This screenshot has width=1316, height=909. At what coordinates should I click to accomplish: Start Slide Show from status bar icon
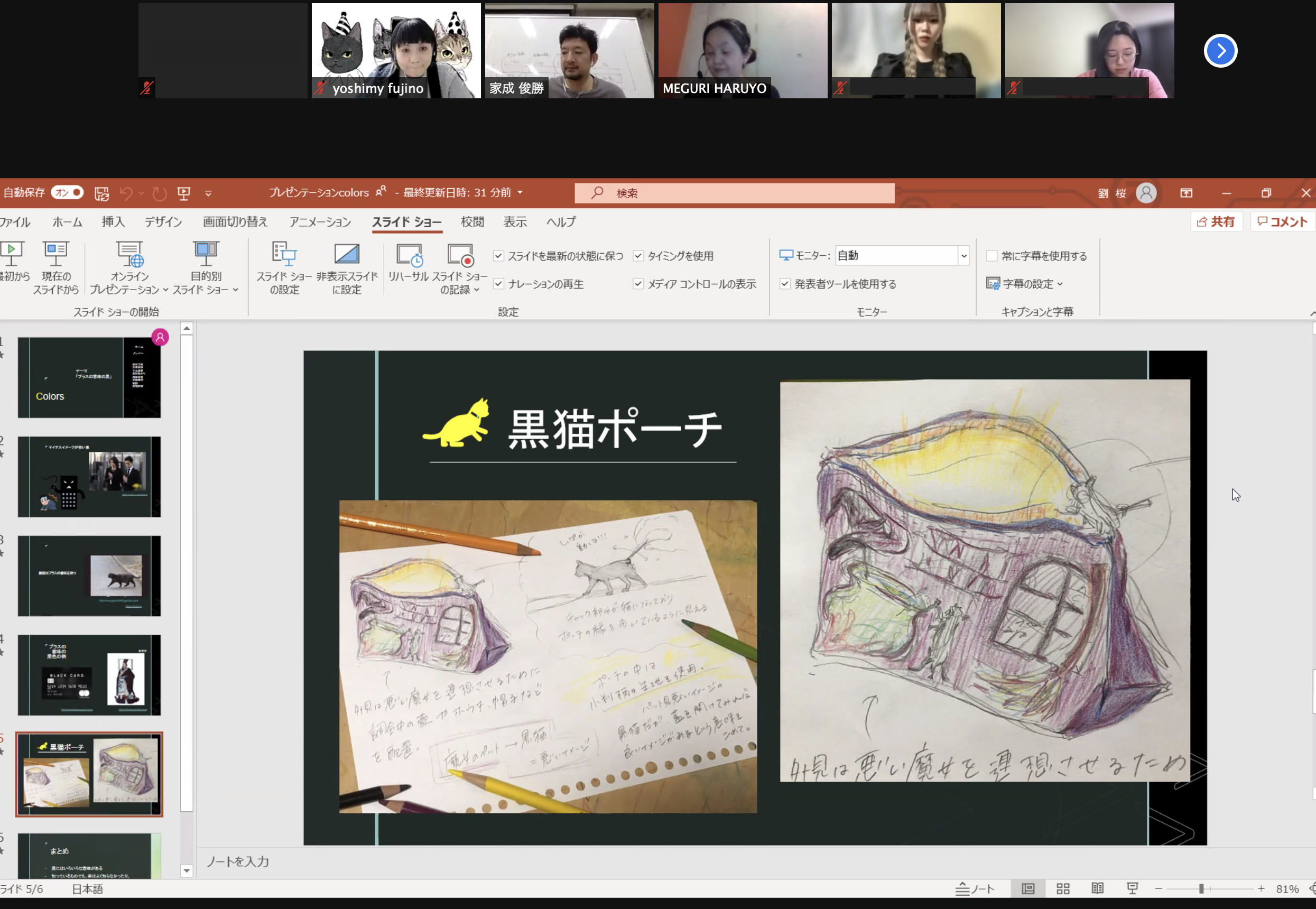pyautogui.click(x=1132, y=889)
